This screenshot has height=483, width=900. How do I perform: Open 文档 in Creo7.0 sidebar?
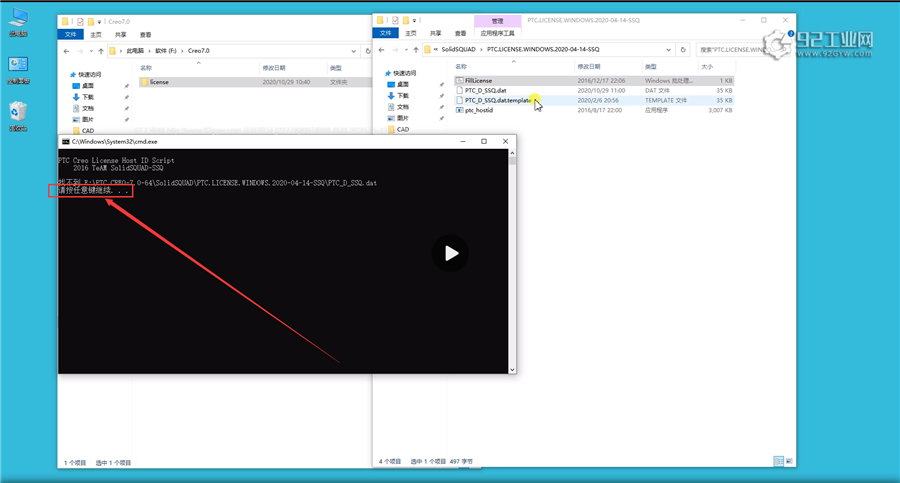pyautogui.click(x=83, y=109)
